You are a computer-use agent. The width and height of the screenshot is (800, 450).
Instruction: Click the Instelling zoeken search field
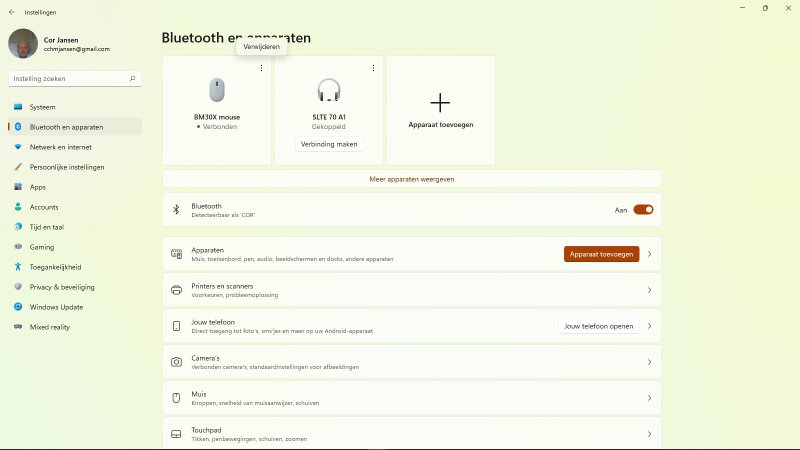point(68,78)
